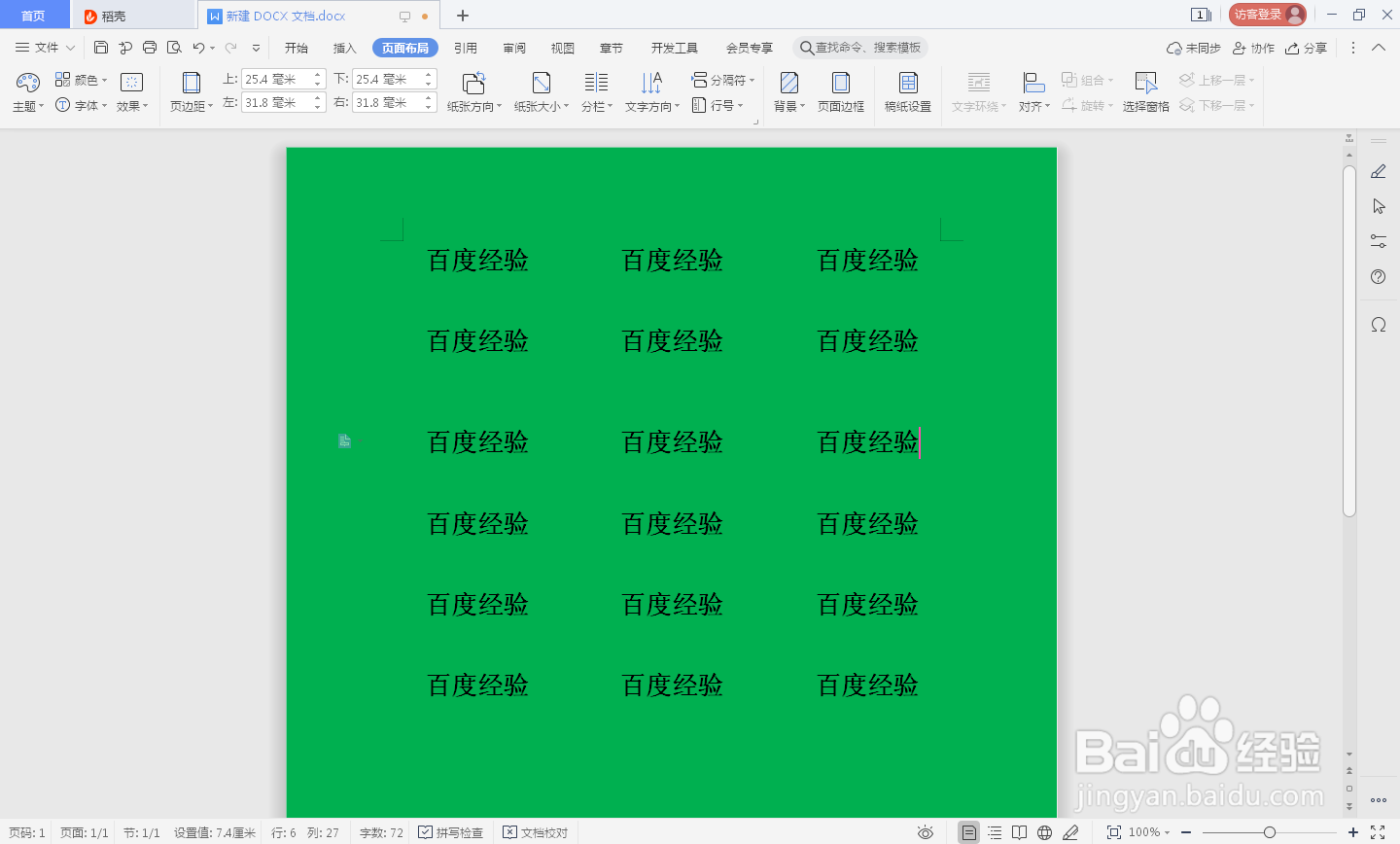Click the headset icon in right sidebar
This screenshot has height=844, width=1400.
(x=1378, y=325)
